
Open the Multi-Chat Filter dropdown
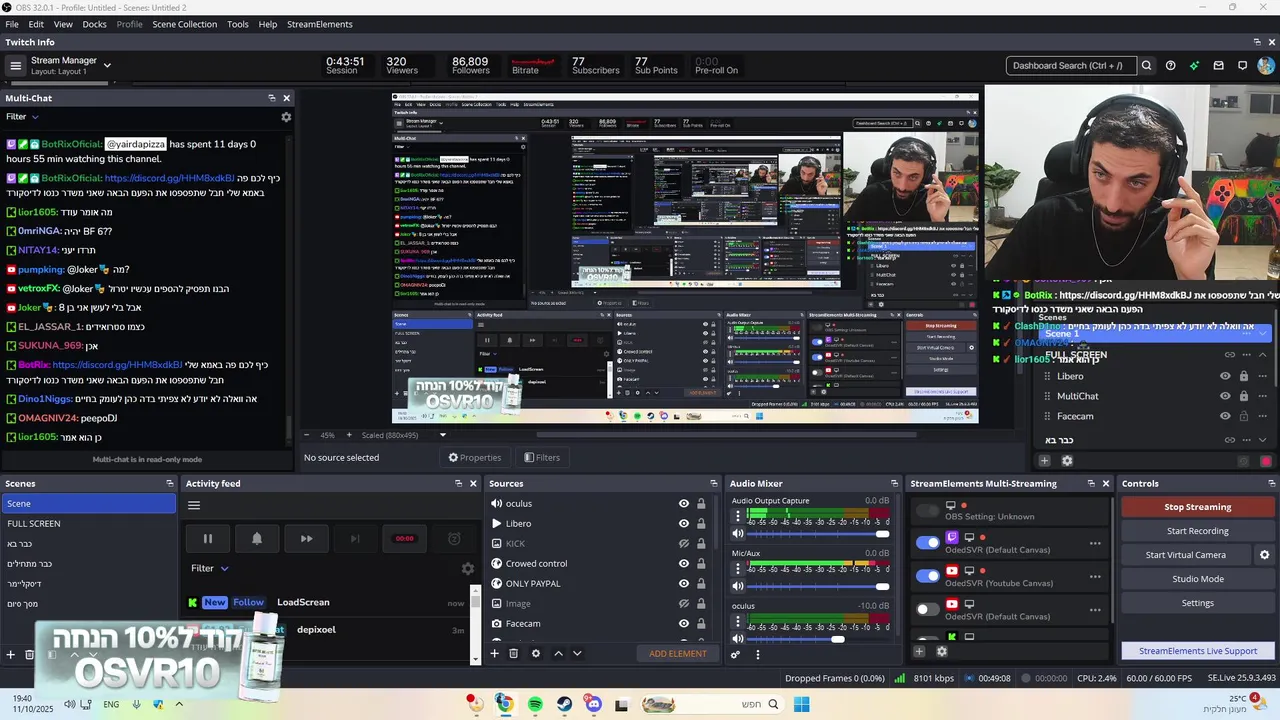22,117
